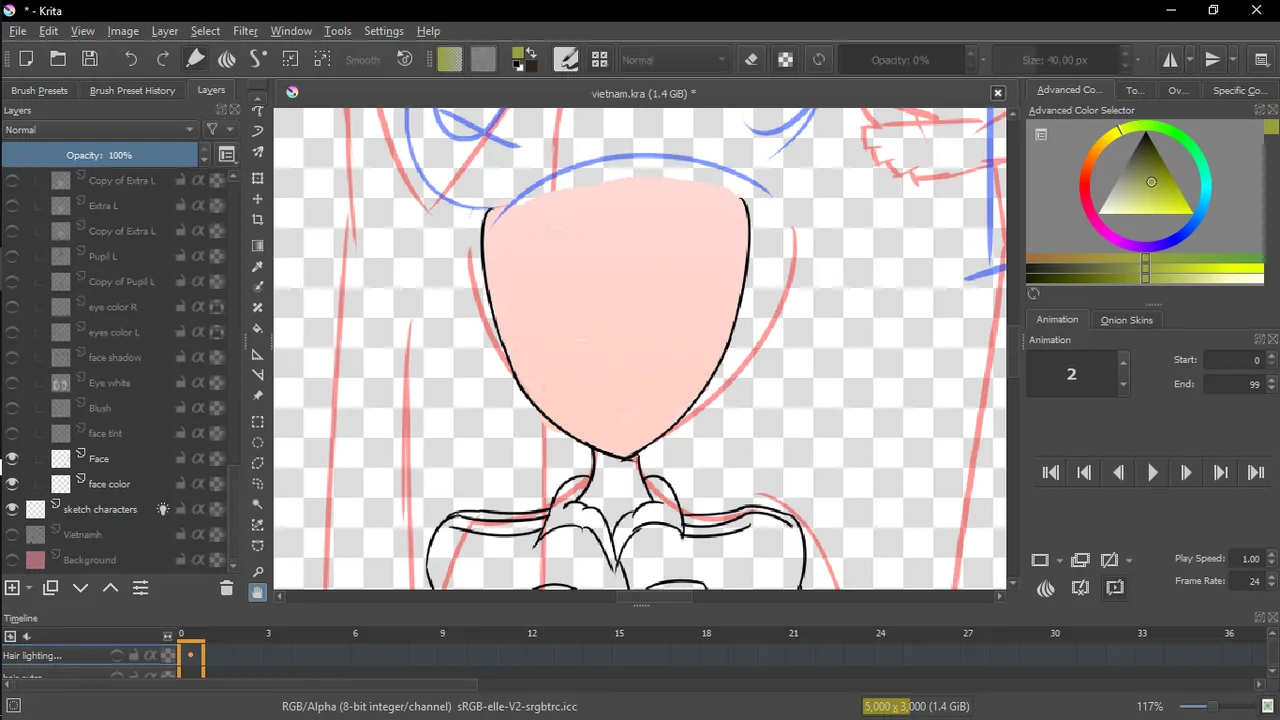1280x720 pixels.
Task: Toggle vertical mirror tool
Action: (1213, 59)
